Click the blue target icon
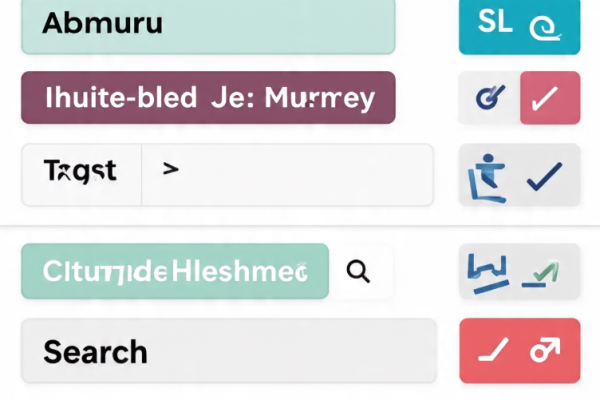Screen dimensions: 600x400 (489, 97)
